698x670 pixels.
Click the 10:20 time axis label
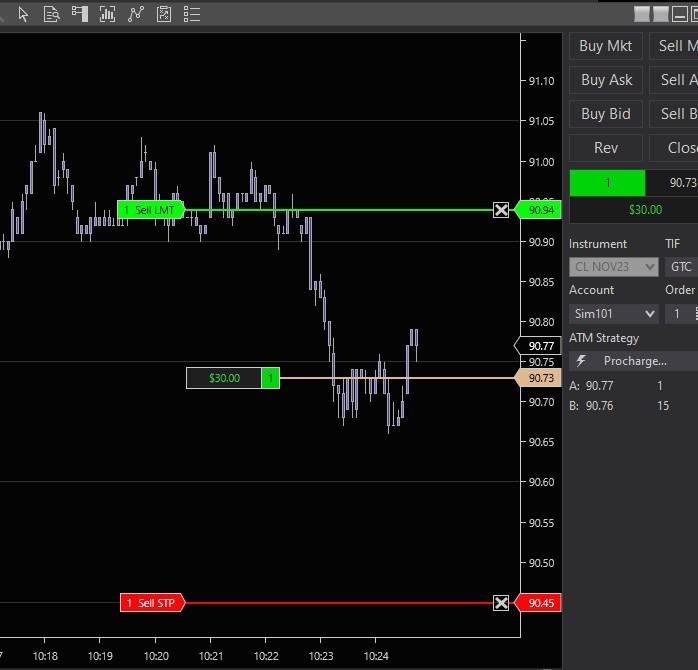point(156,656)
